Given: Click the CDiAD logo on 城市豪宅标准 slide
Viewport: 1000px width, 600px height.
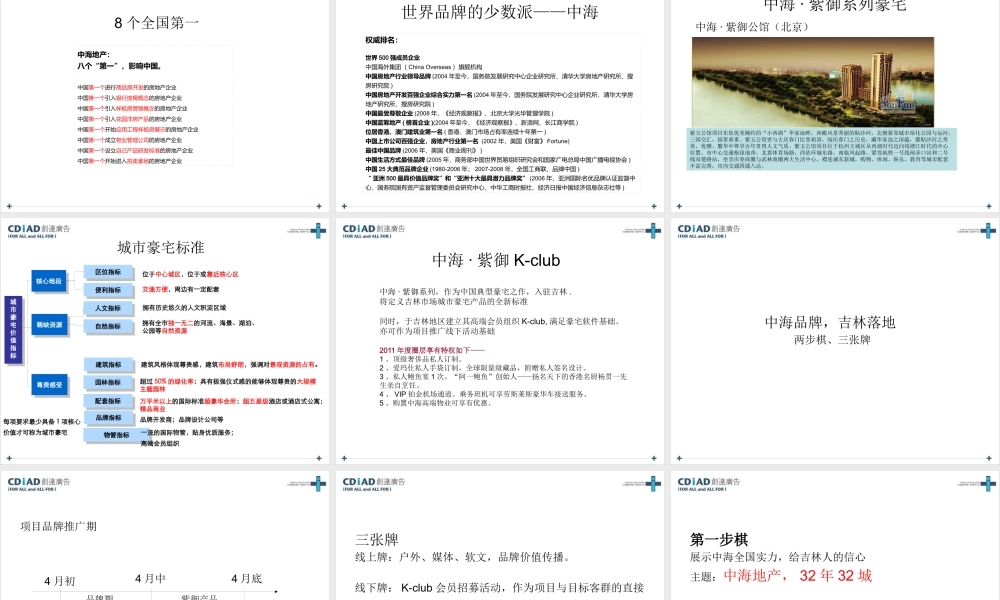Looking at the screenshot, I should click(39, 230).
